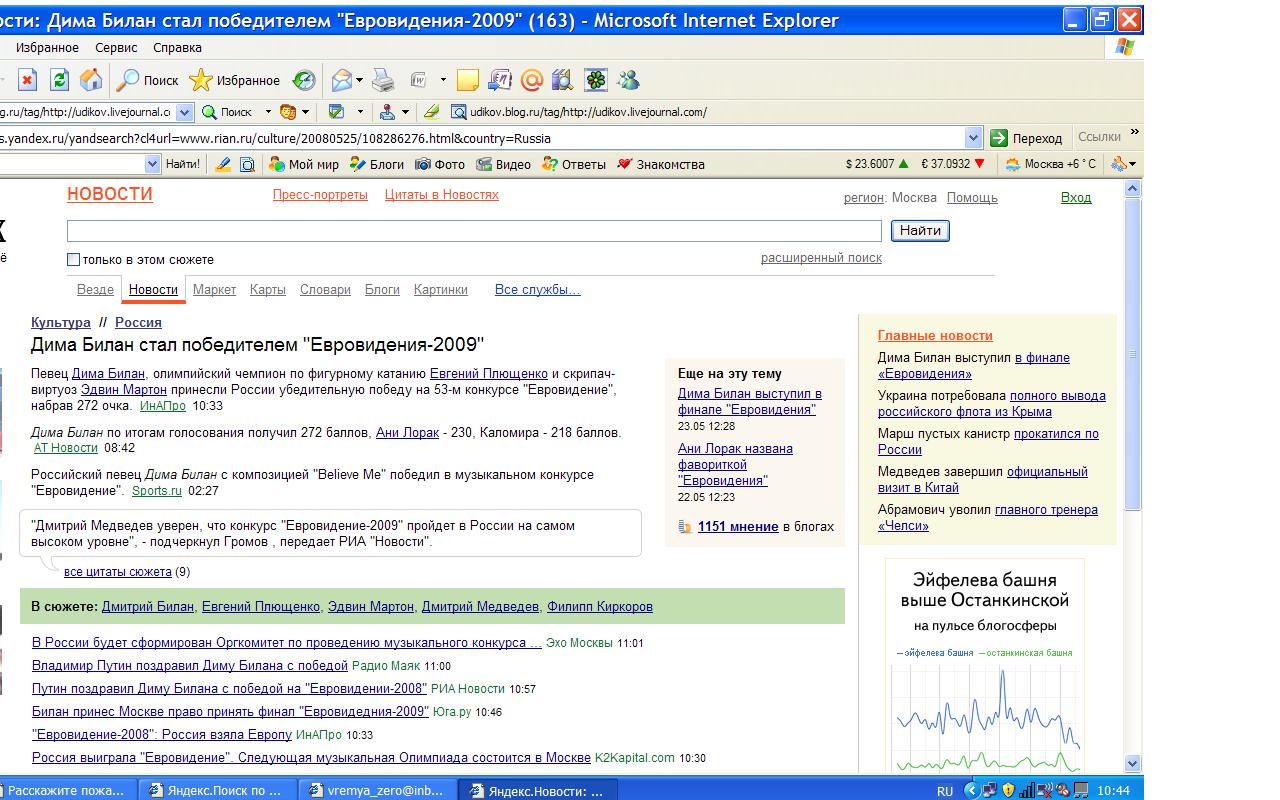The height and width of the screenshot is (800, 1280).
Task: Click the highlighter pen icon in second toolbar
Action: click(431, 112)
